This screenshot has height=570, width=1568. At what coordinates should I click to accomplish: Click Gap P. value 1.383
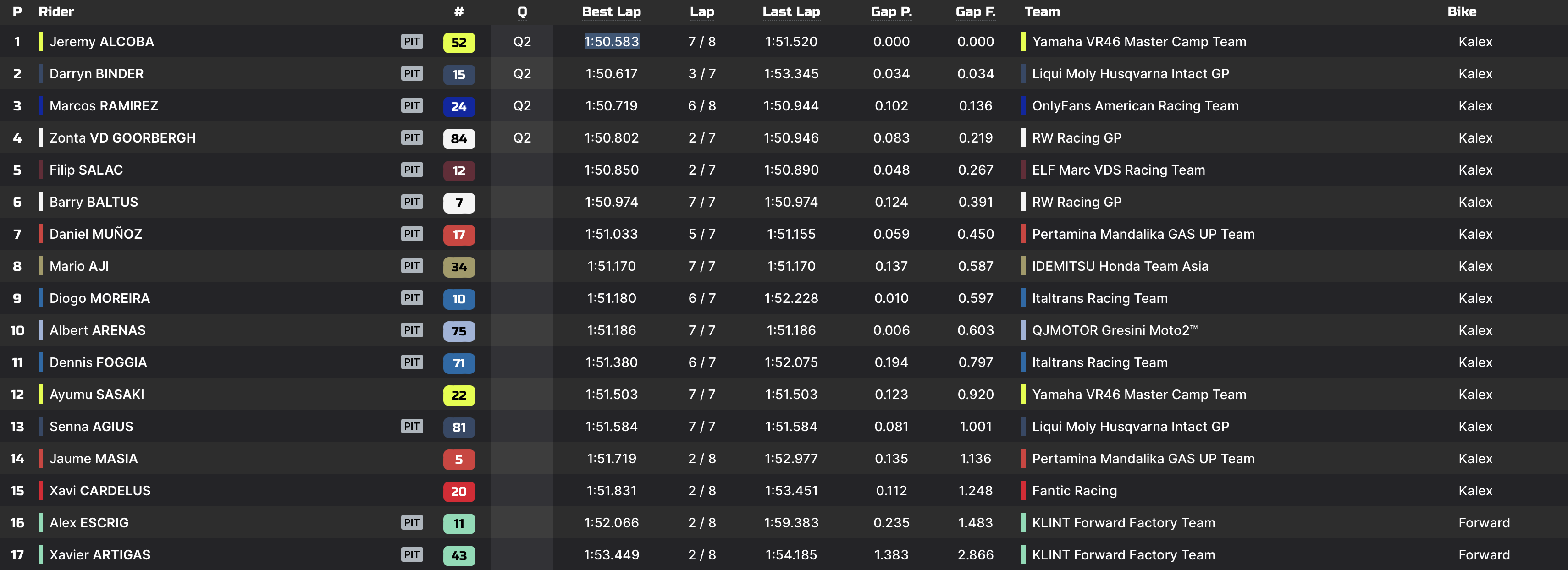pyautogui.click(x=891, y=555)
